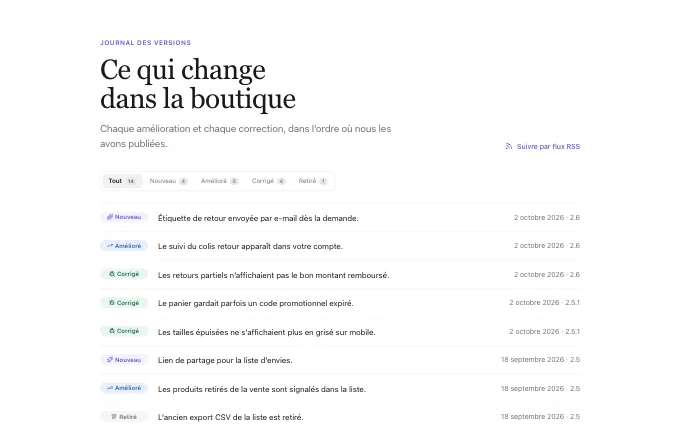Click the 'Ce qui change dans la boutique' heading

coord(198,84)
